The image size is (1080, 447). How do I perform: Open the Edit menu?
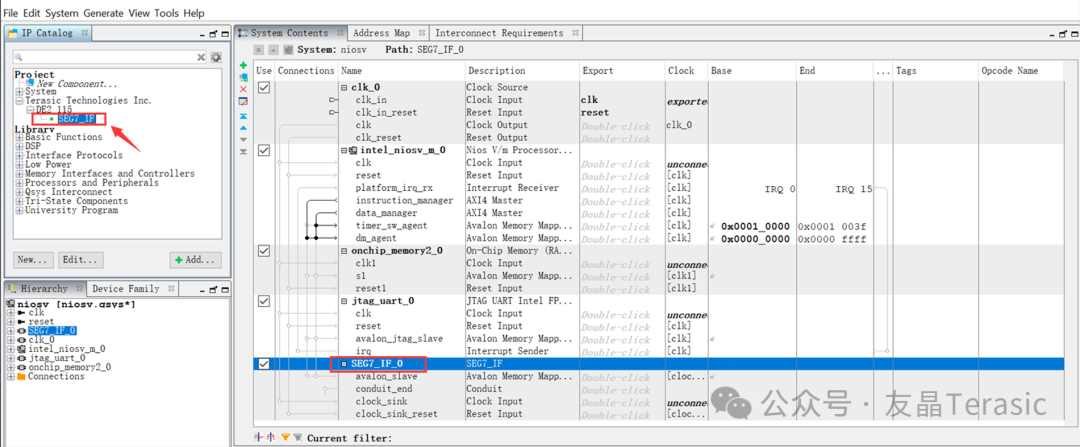[32, 13]
